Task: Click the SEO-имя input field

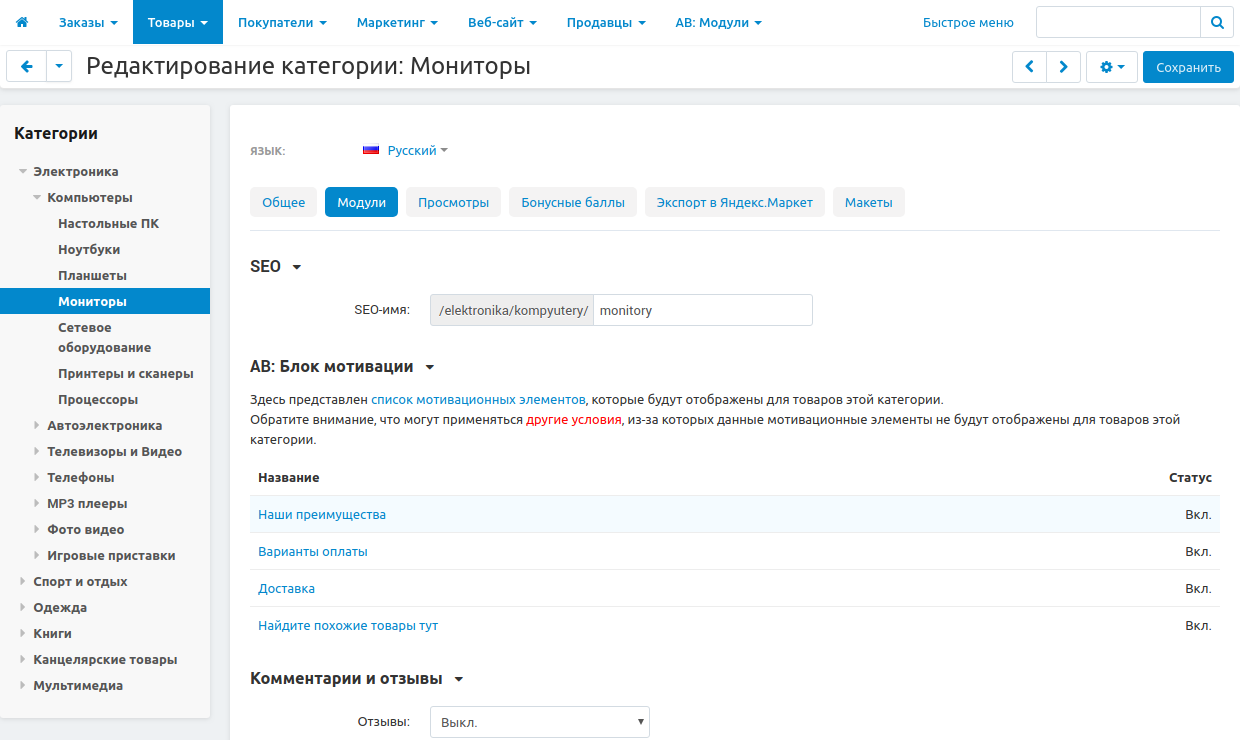Action: click(702, 309)
